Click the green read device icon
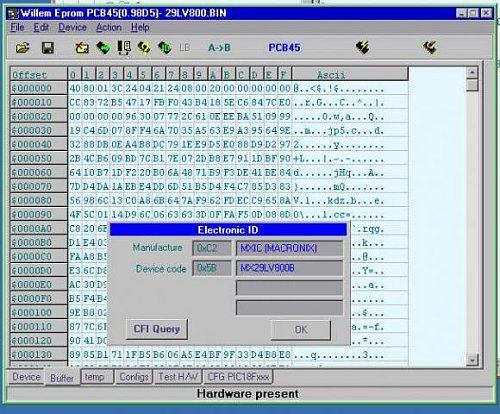Image resolution: width=500 pixels, height=414 pixels. tap(103, 48)
